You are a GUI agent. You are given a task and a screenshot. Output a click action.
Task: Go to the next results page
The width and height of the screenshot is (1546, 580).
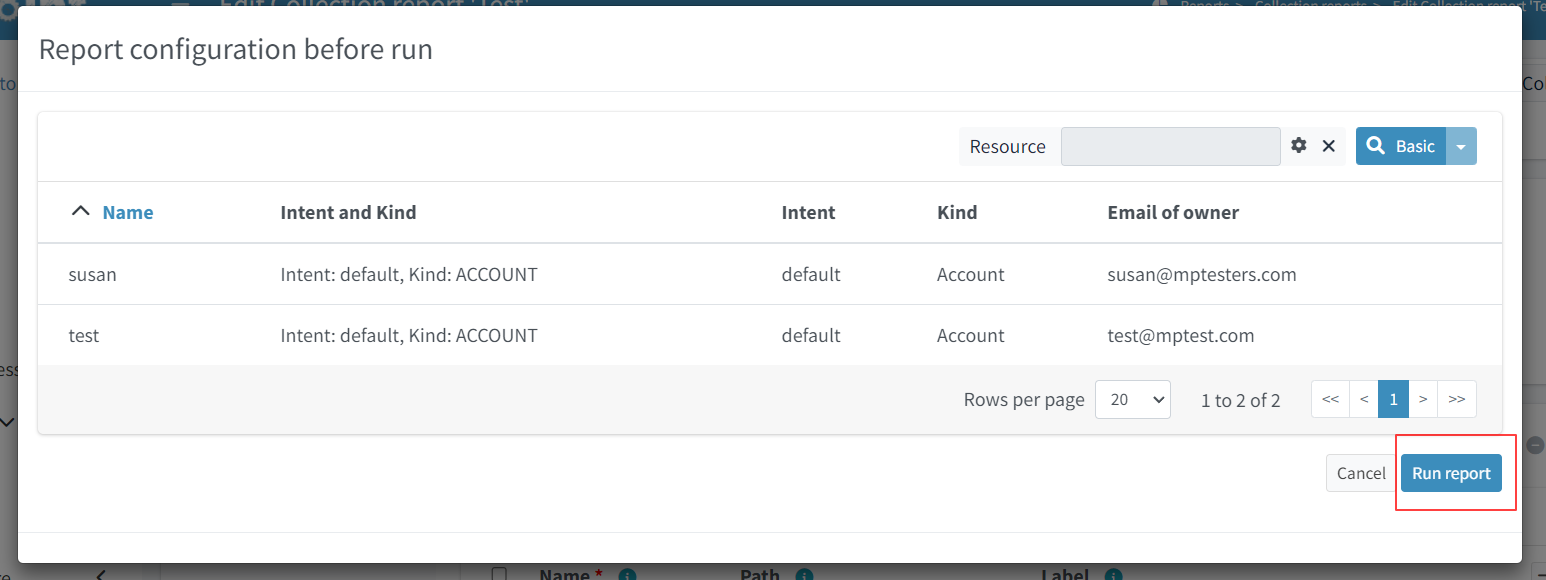(1422, 399)
